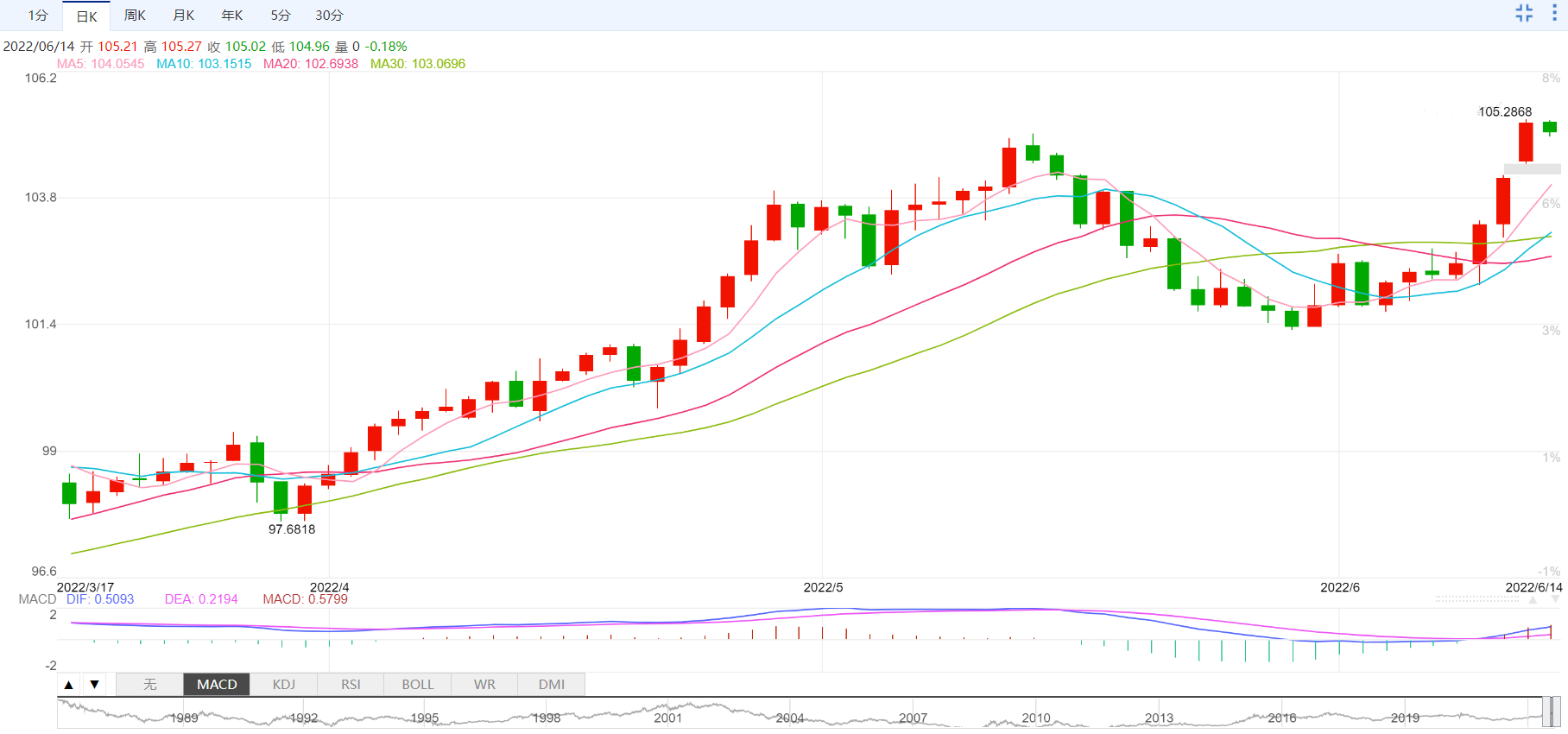Click the 97.6818 low price label
The width and height of the screenshot is (1568, 734).
click(x=292, y=529)
